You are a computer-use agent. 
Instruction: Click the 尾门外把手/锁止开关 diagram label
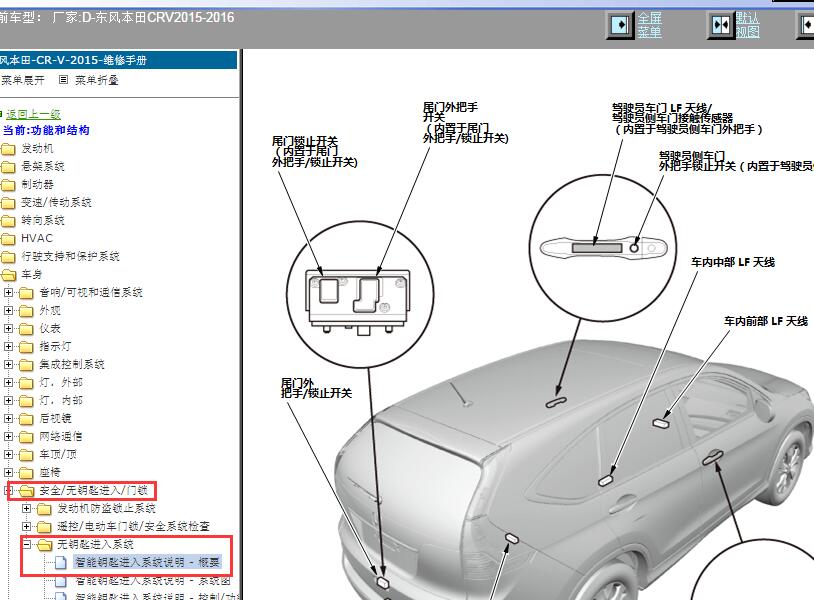pyautogui.click(x=316, y=388)
